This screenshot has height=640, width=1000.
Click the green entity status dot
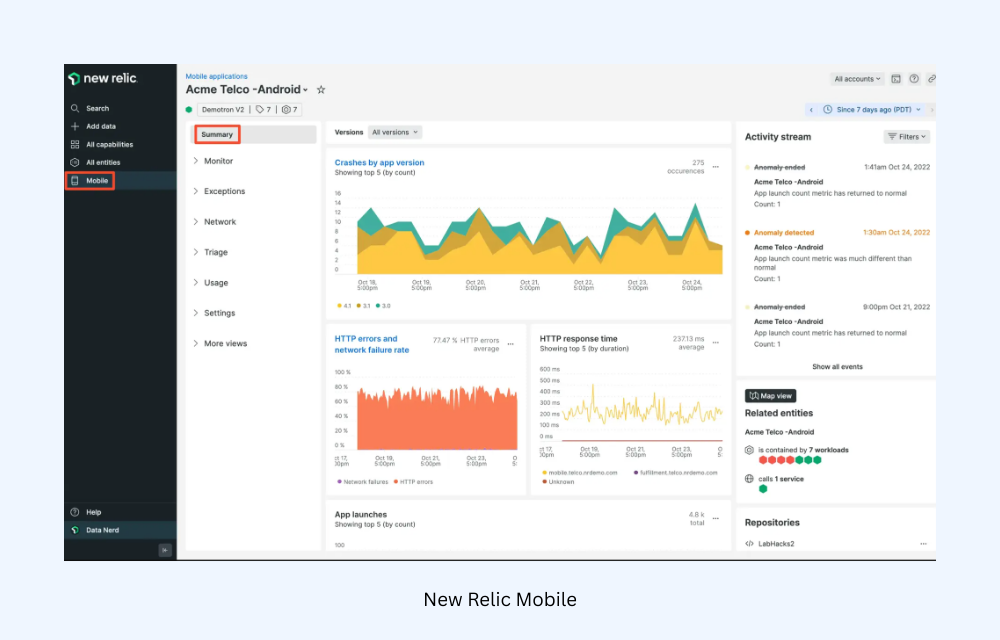click(189, 110)
